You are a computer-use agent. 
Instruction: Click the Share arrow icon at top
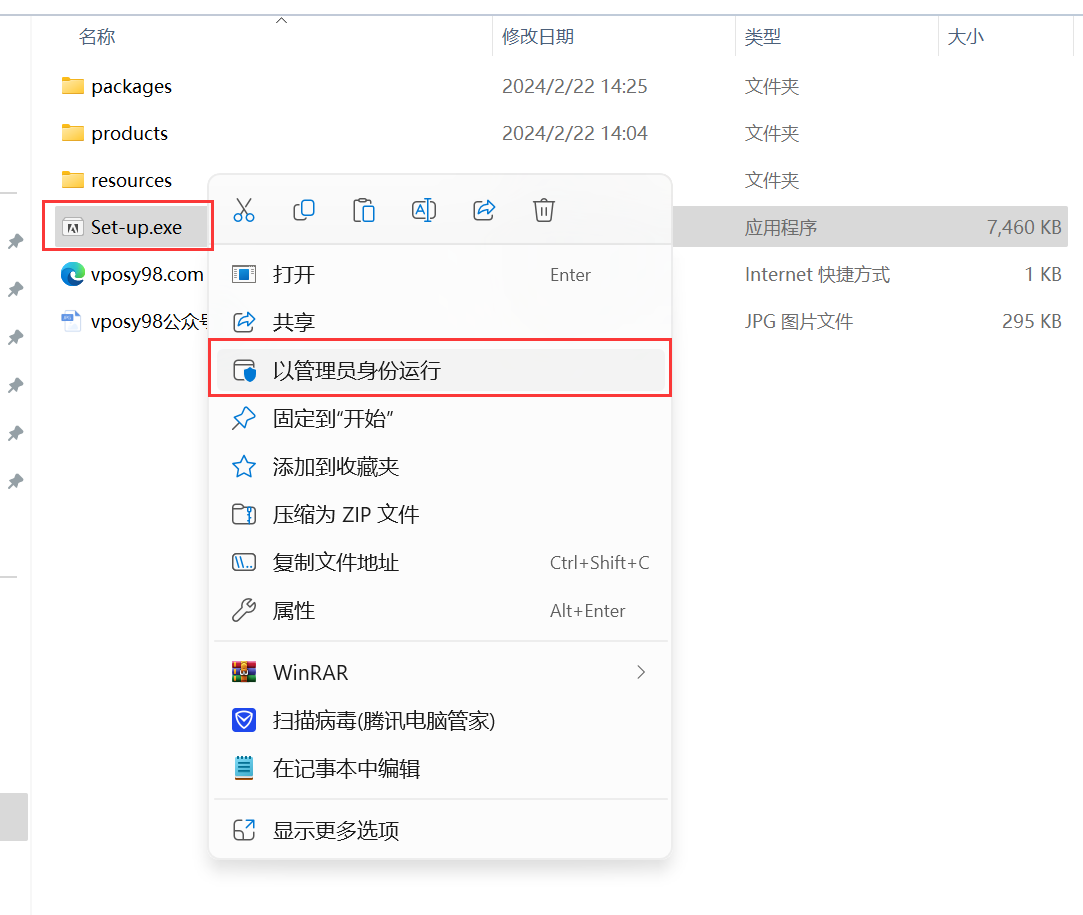(484, 210)
